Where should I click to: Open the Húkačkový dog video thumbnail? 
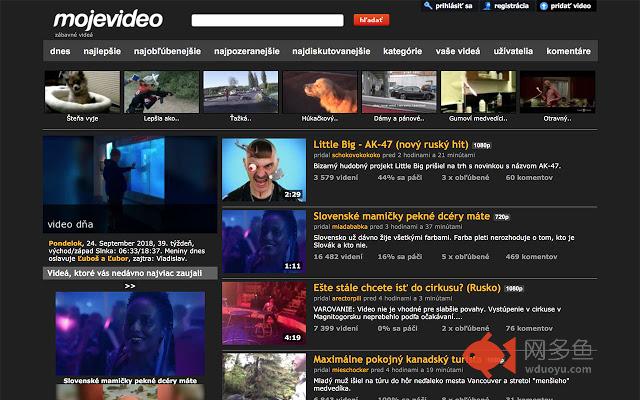pyautogui.click(x=320, y=92)
